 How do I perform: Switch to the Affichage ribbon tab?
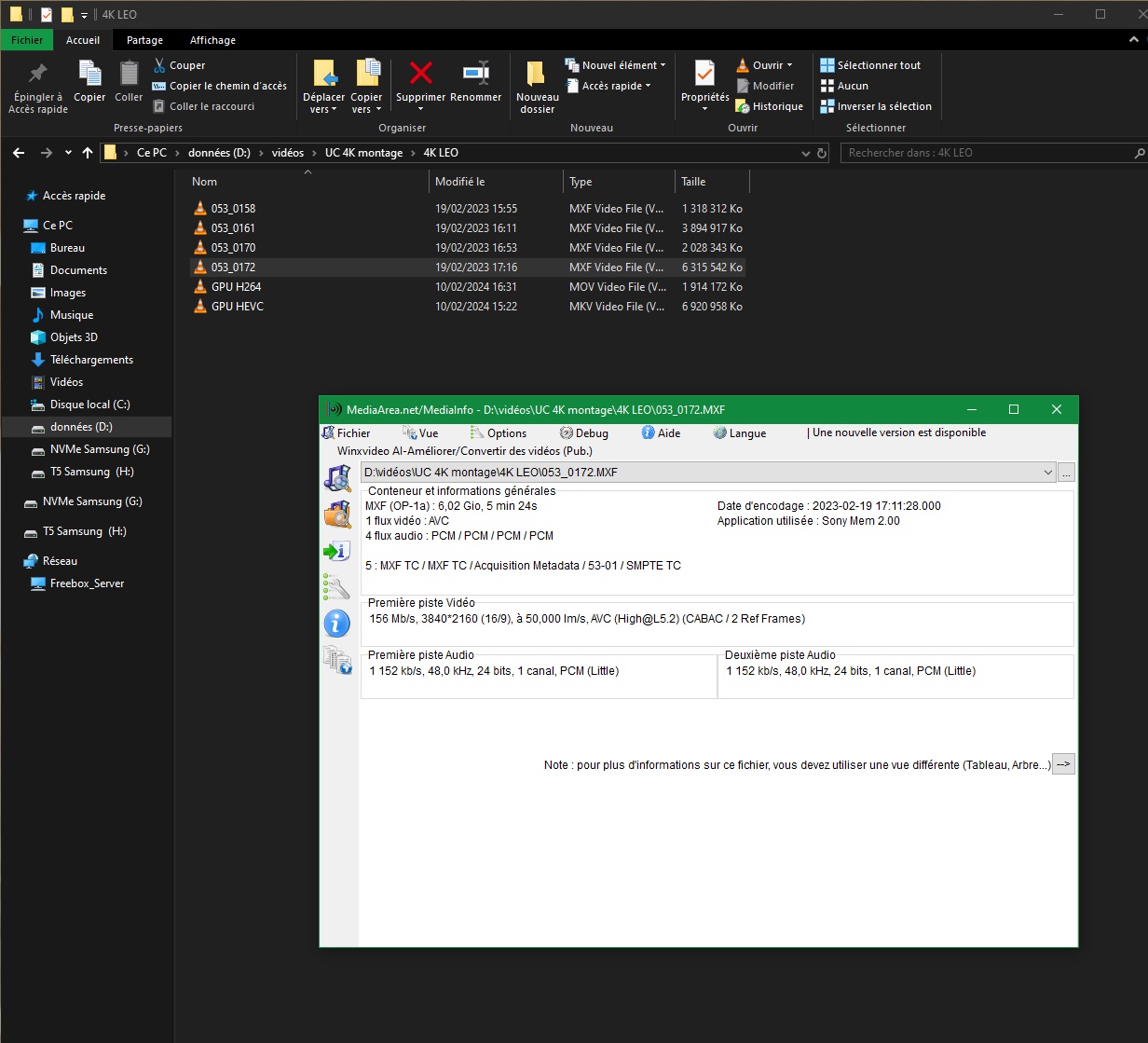pyautogui.click(x=212, y=40)
